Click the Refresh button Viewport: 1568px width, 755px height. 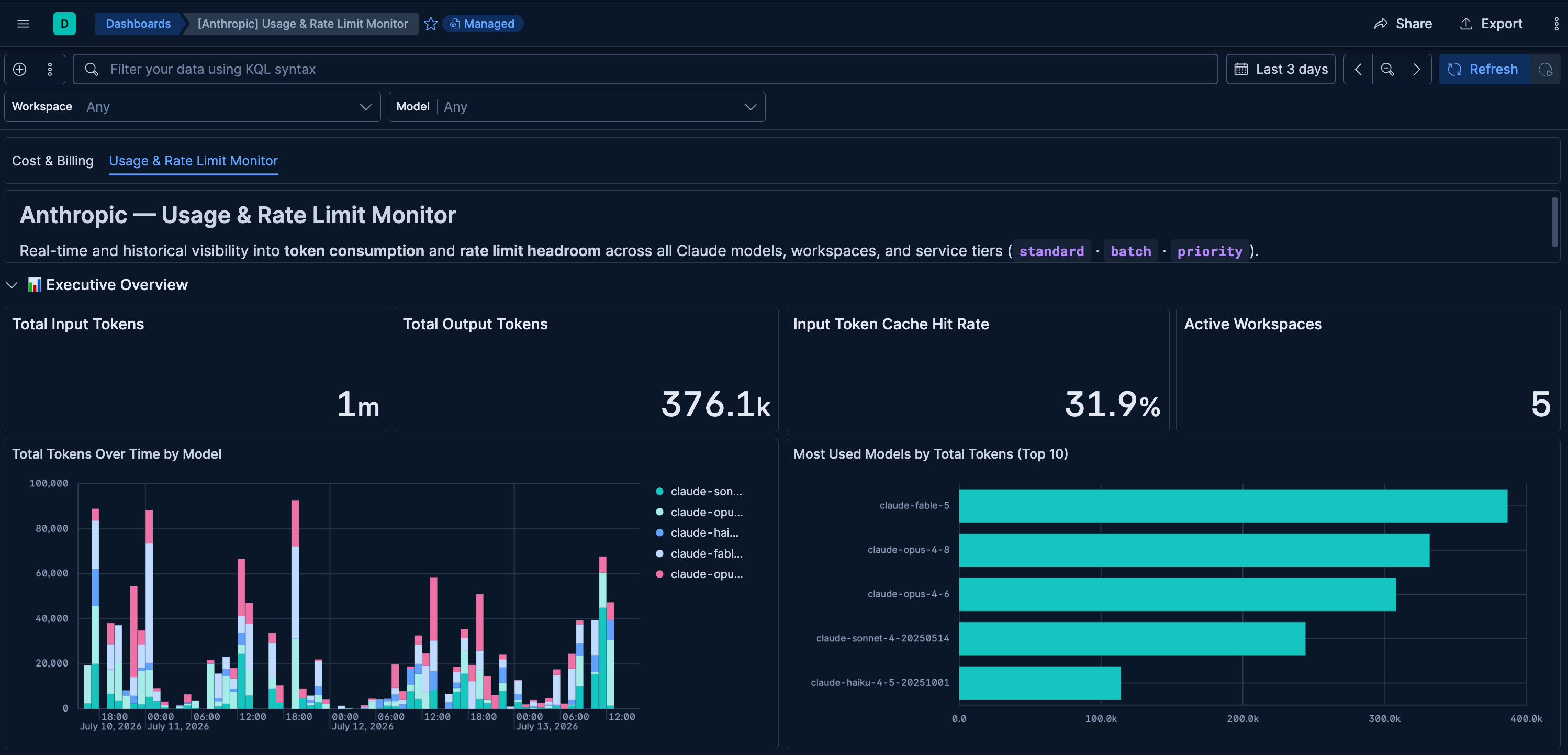tap(1483, 70)
